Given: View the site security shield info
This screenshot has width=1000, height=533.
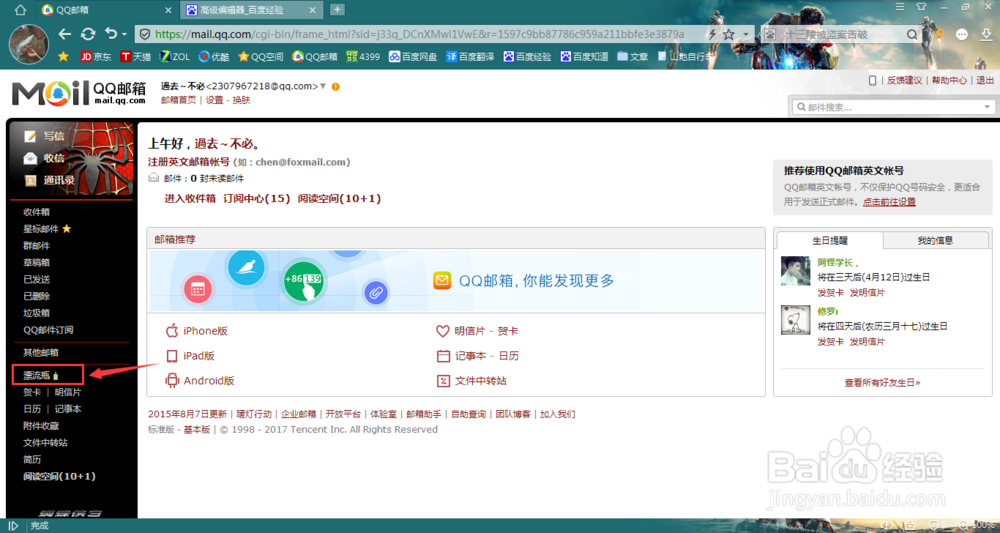Looking at the screenshot, I should coord(145,34).
